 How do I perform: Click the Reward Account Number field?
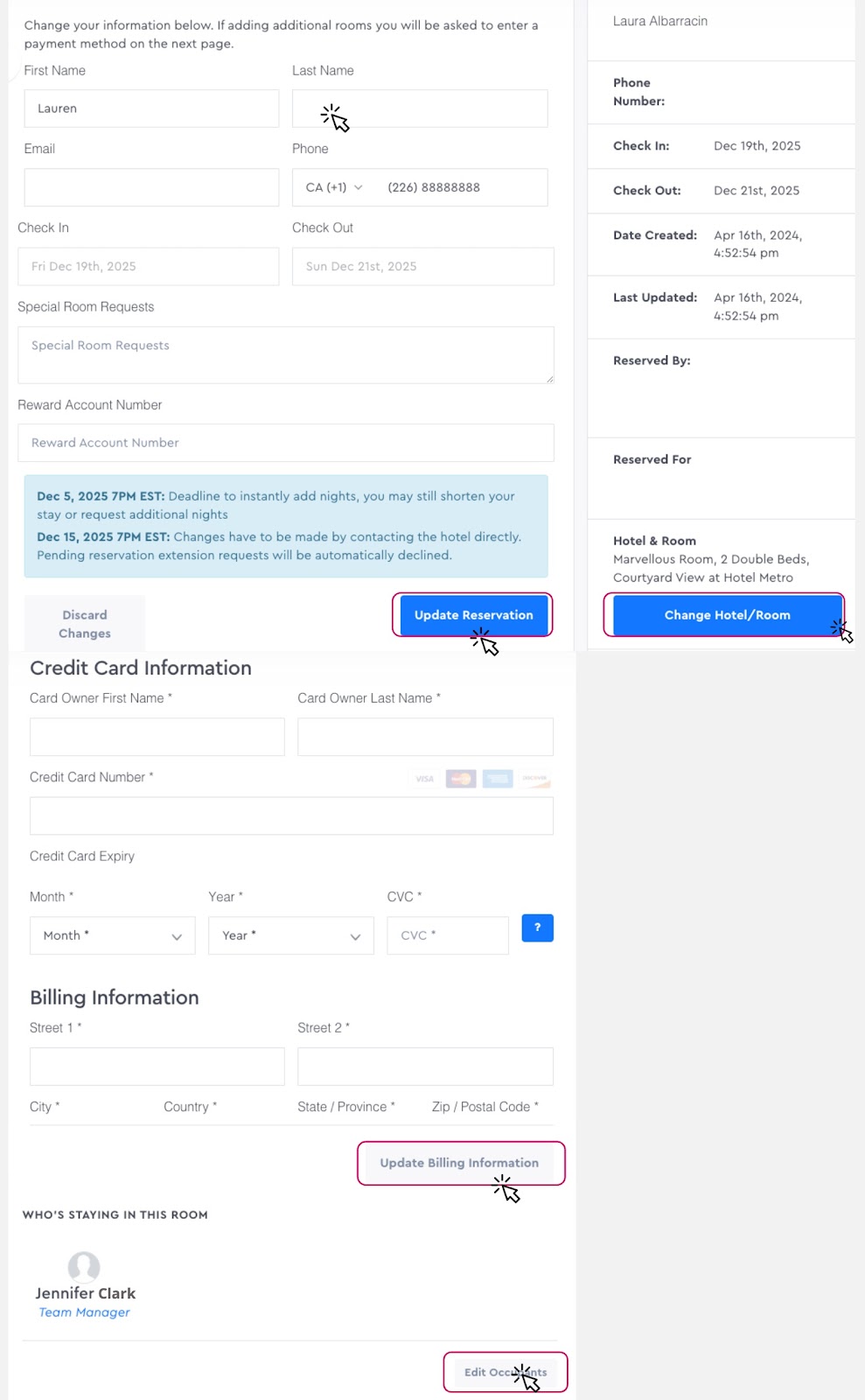[285, 443]
